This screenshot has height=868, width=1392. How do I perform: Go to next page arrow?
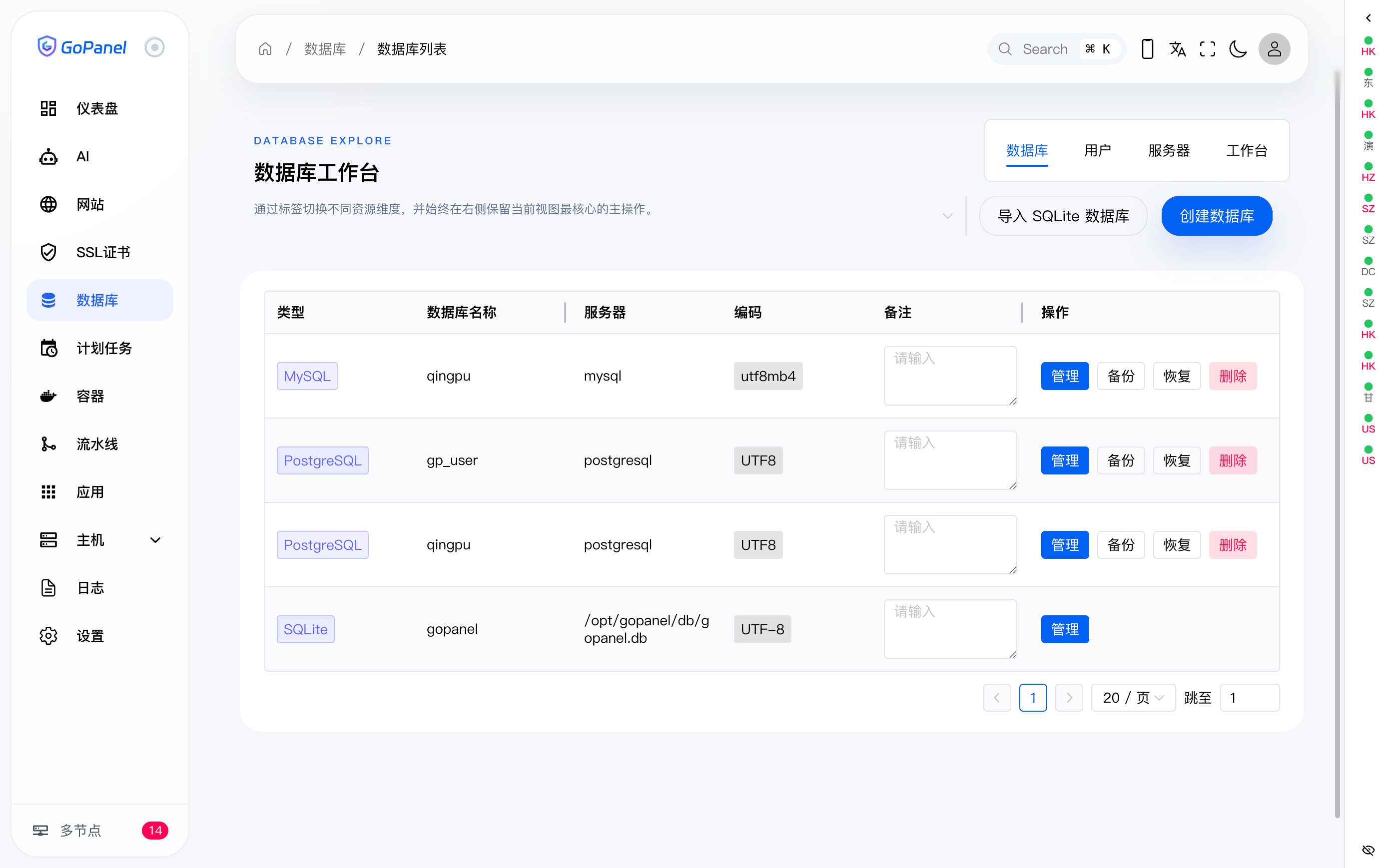coord(1069,698)
